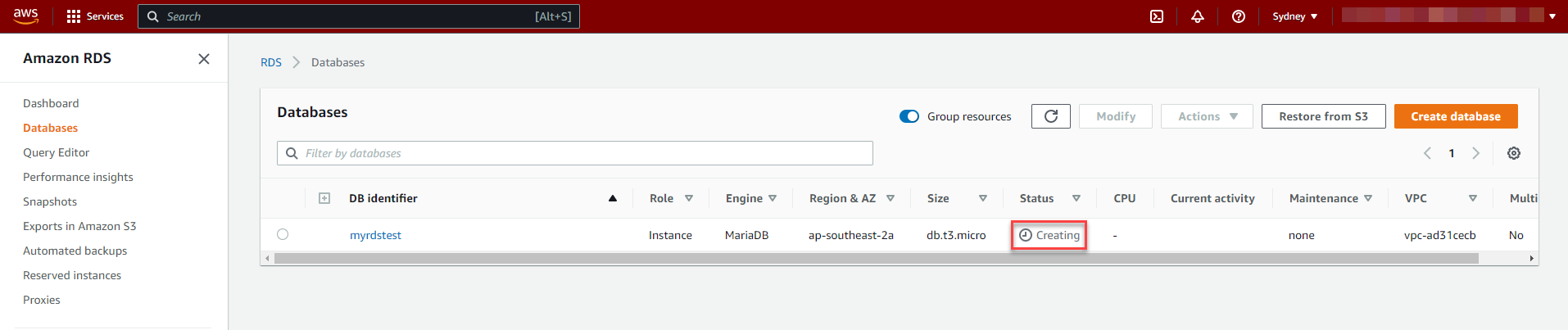Click the top search bar magnifier icon

(x=152, y=16)
